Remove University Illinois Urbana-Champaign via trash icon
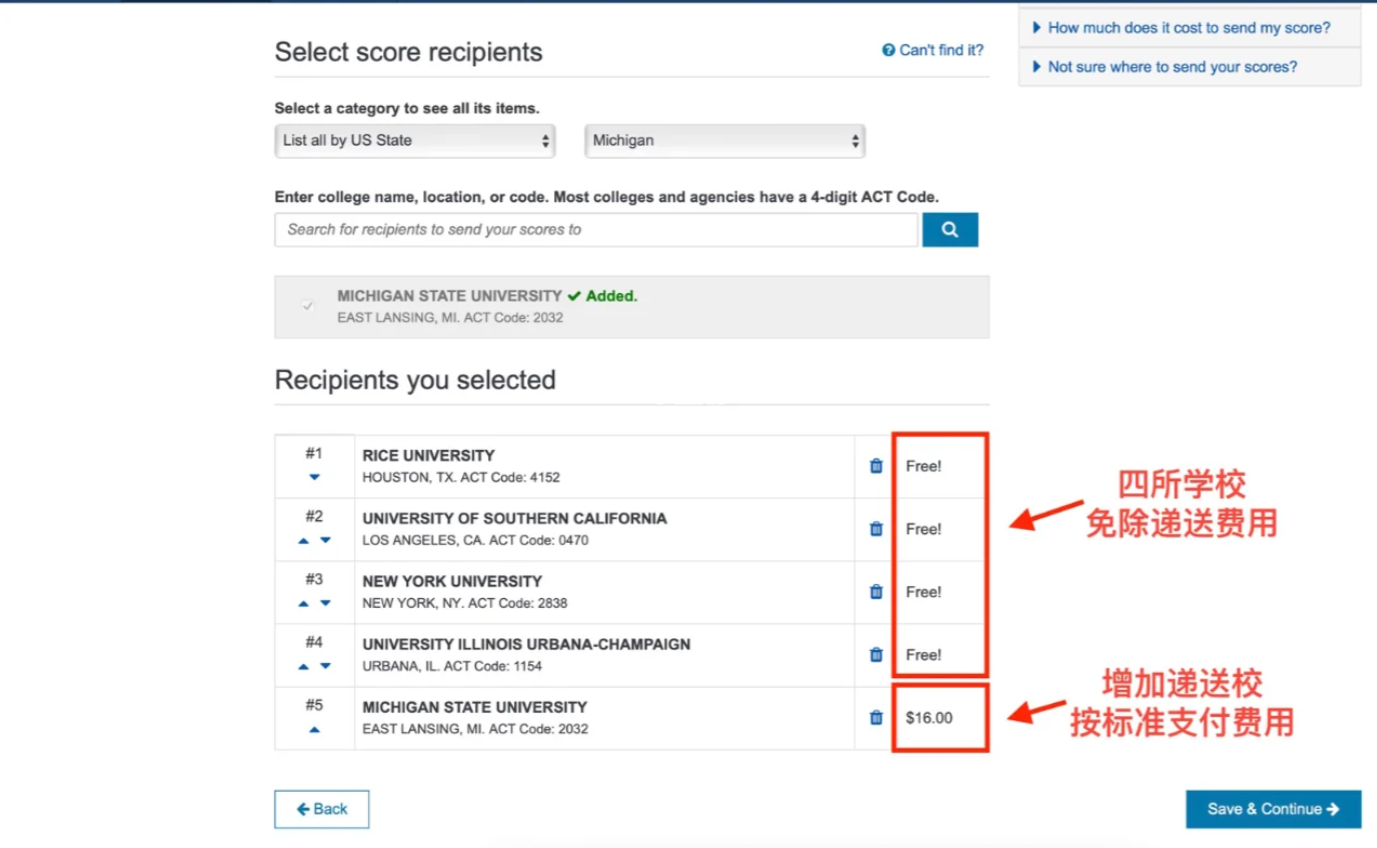The height and width of the screenshot is (848, 1377). pyautogui.click(x=876, y=655)
